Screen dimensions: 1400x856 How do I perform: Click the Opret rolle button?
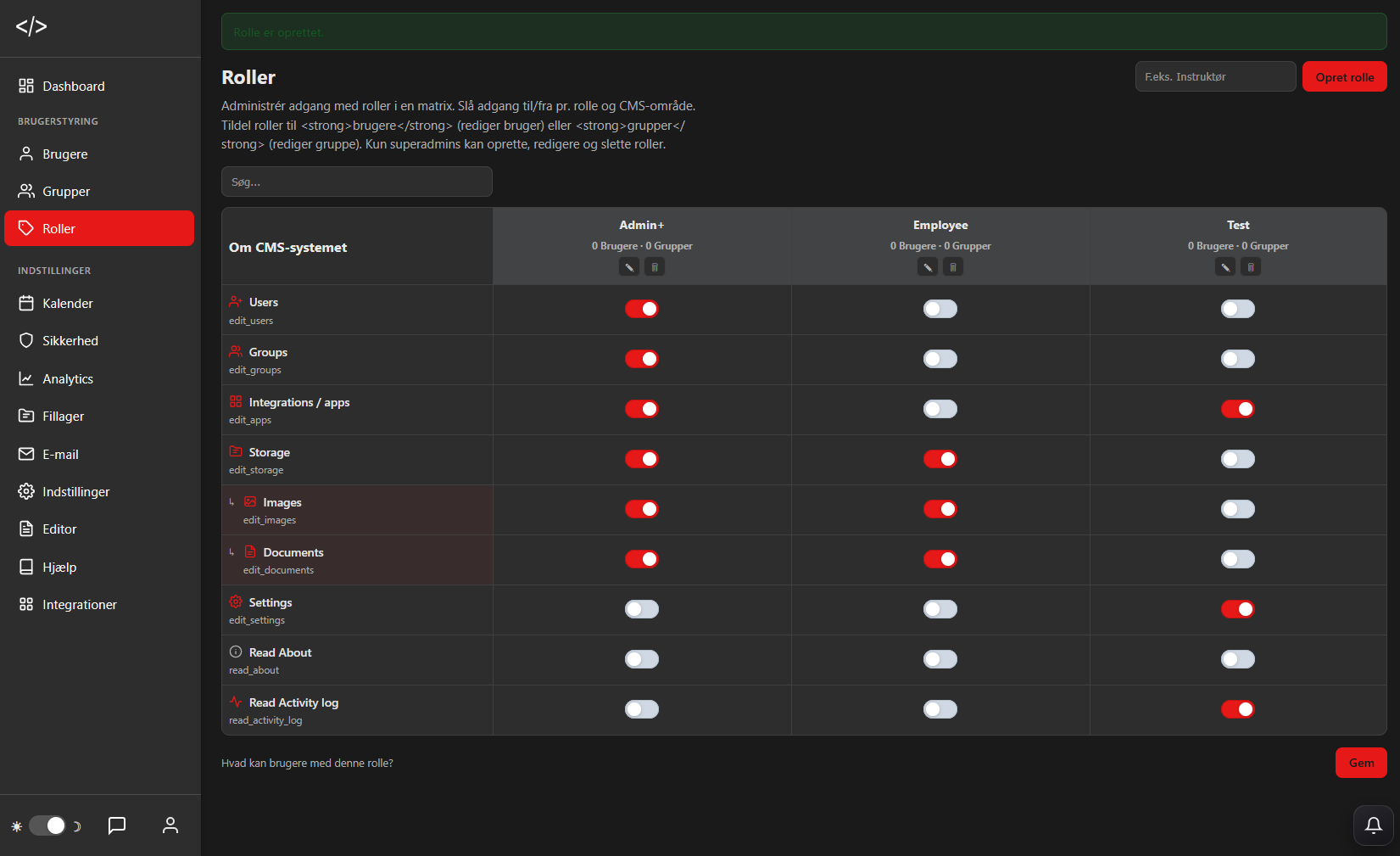[1344, 76]
